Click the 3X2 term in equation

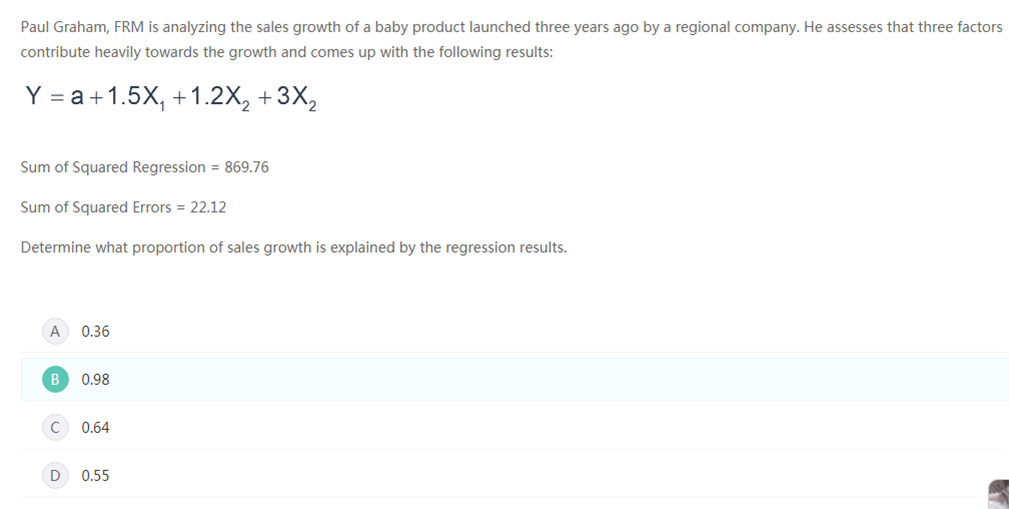point(296,98)
